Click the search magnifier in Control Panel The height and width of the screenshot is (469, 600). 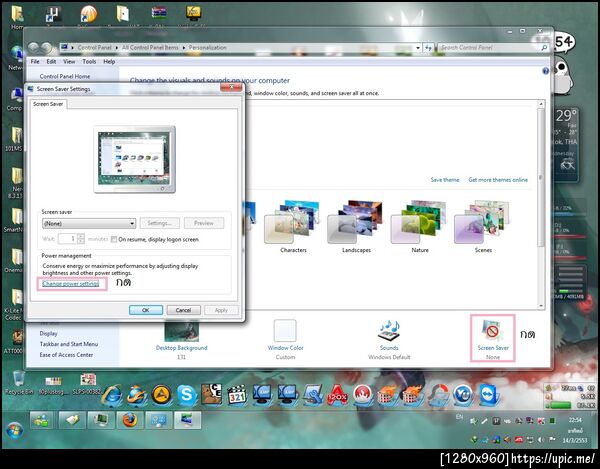544,48
